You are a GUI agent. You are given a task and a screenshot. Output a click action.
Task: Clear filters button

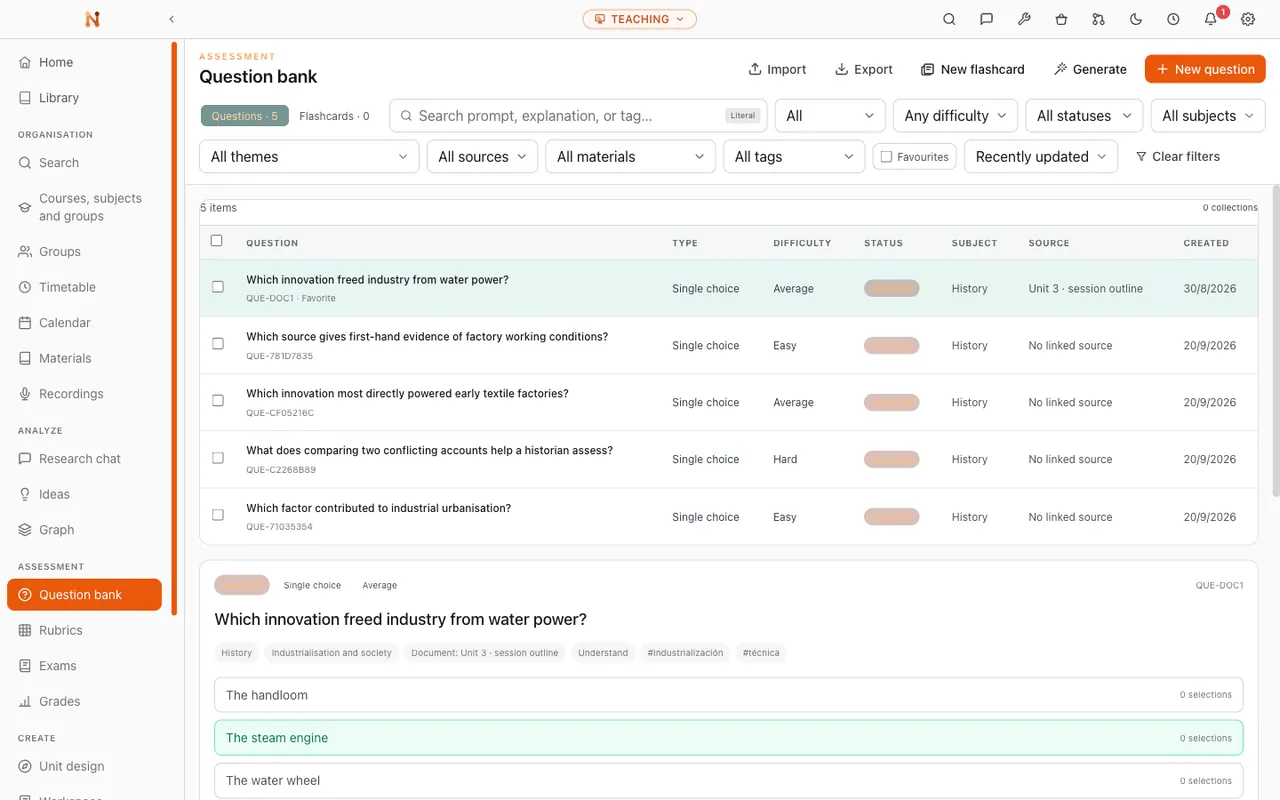tap(1178, 157)
